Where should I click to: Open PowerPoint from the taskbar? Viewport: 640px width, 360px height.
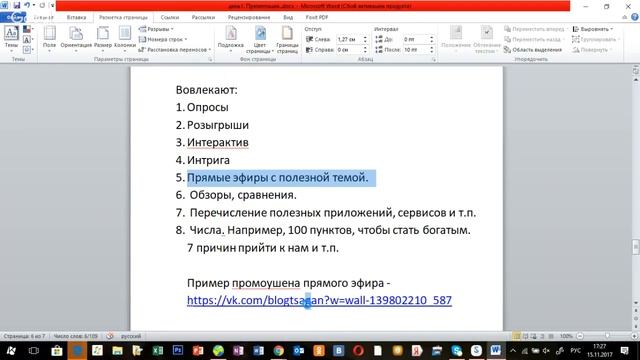[198, 351]
